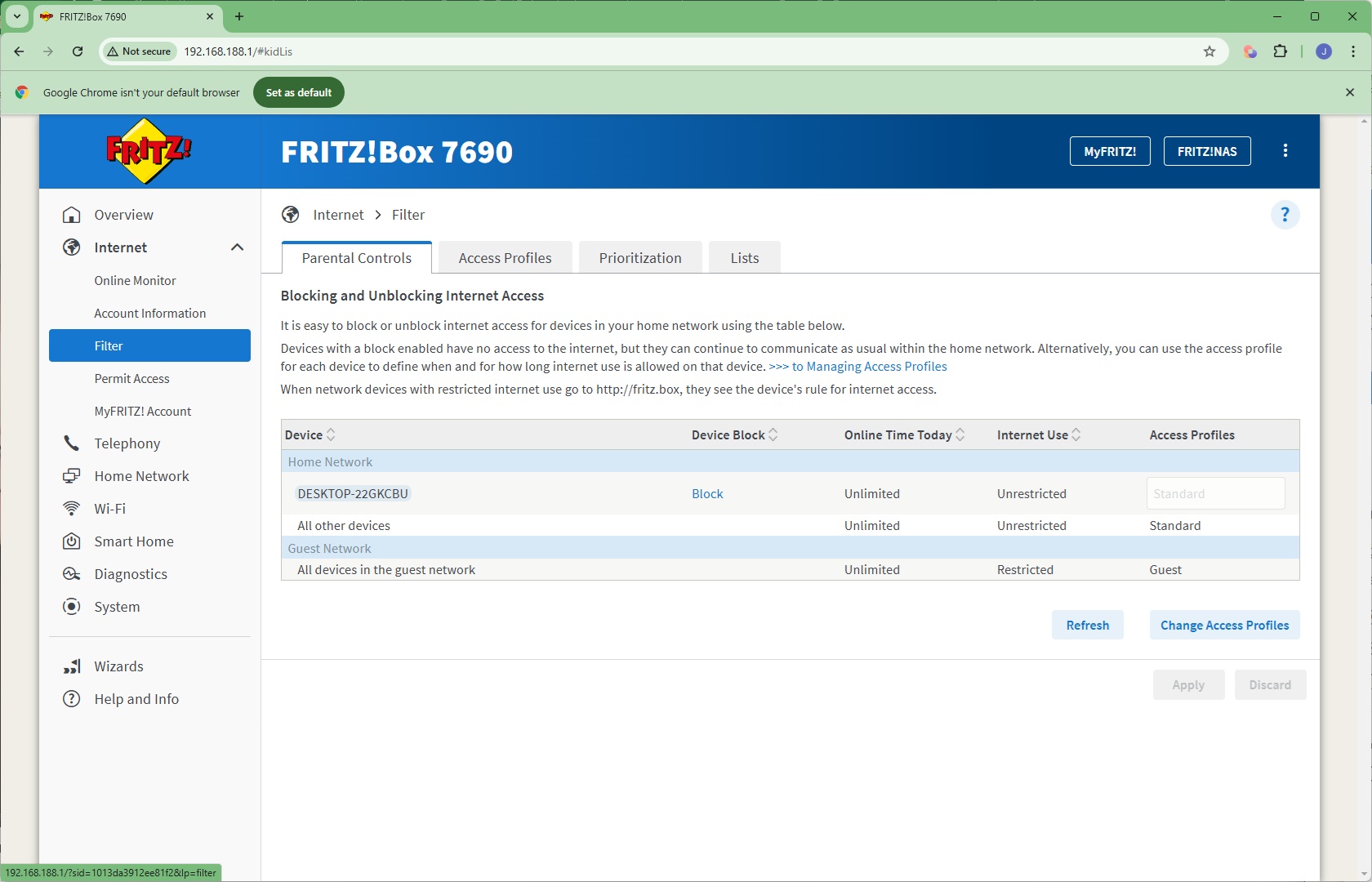Viewport: 1372px width, 882px height.
Task: Open the Chrome profile avatar
Action: pos(1324,51)
